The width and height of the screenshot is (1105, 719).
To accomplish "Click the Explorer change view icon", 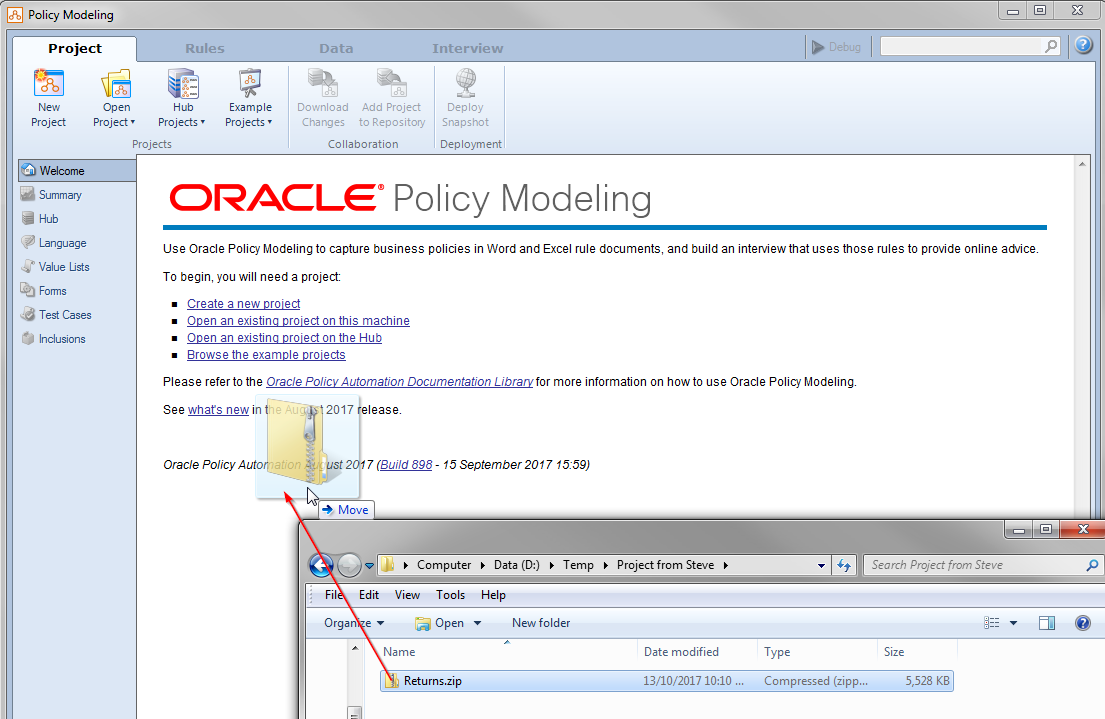I will tap(992, 623).
